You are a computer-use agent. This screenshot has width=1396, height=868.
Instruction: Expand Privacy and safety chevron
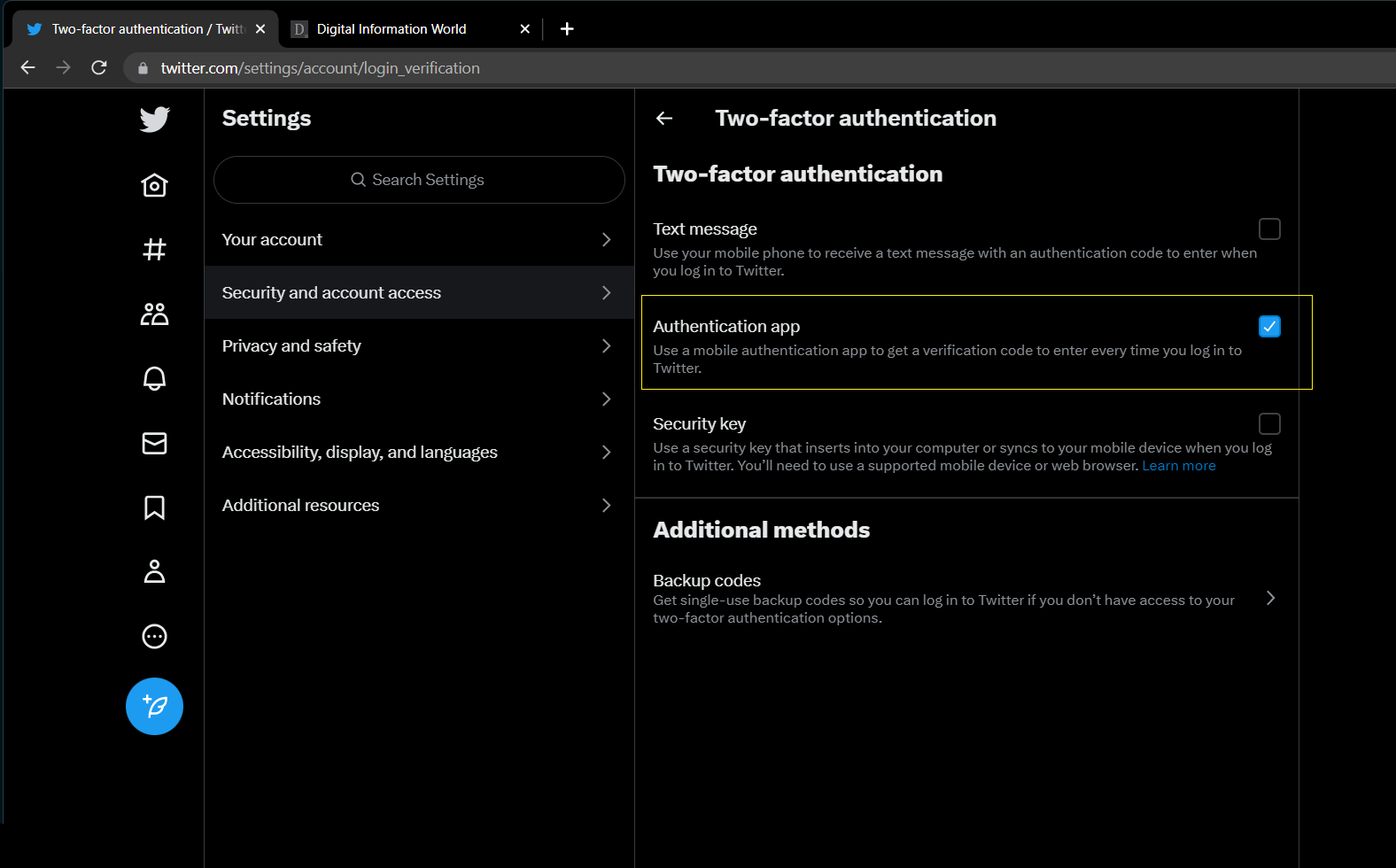(x=606, y=345)
